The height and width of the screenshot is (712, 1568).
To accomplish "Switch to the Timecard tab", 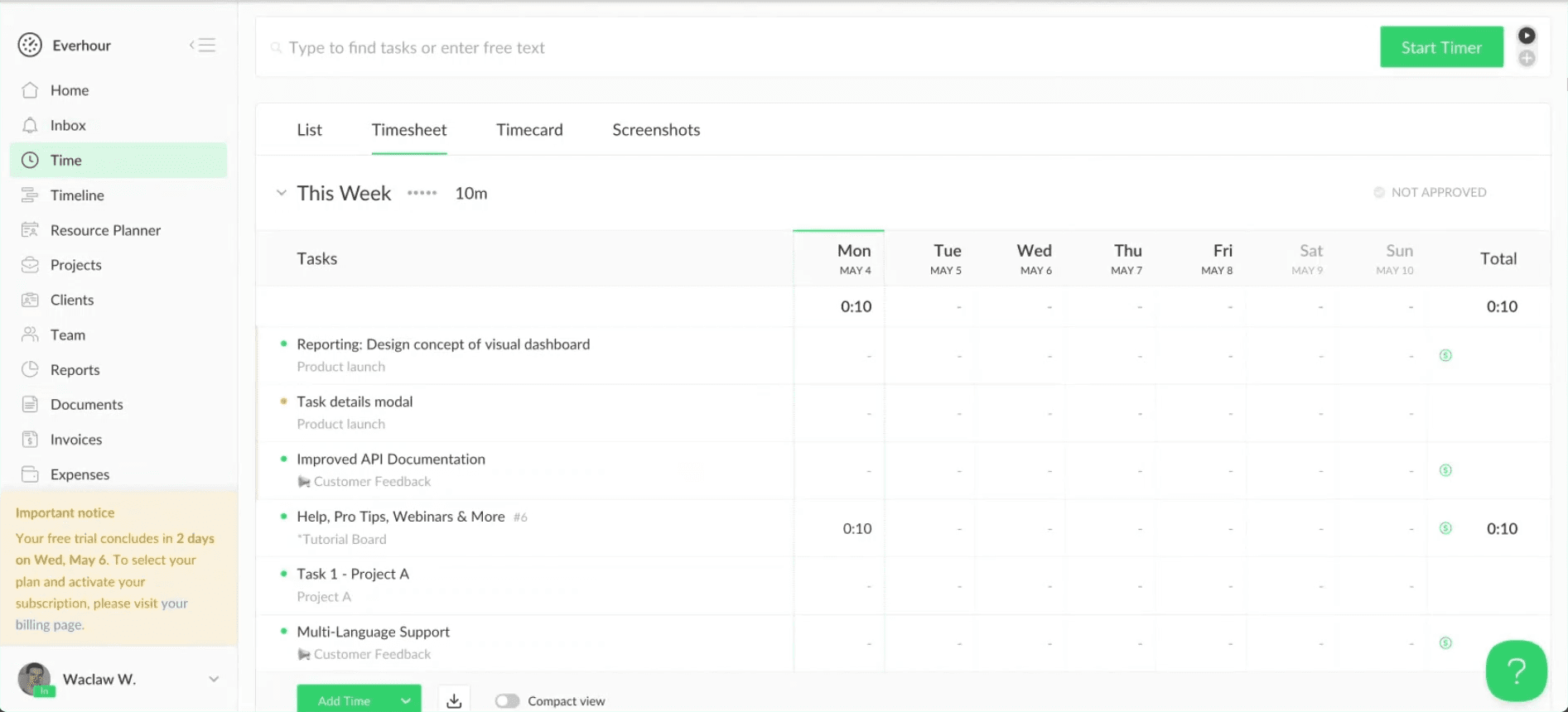I will [529, 130].
